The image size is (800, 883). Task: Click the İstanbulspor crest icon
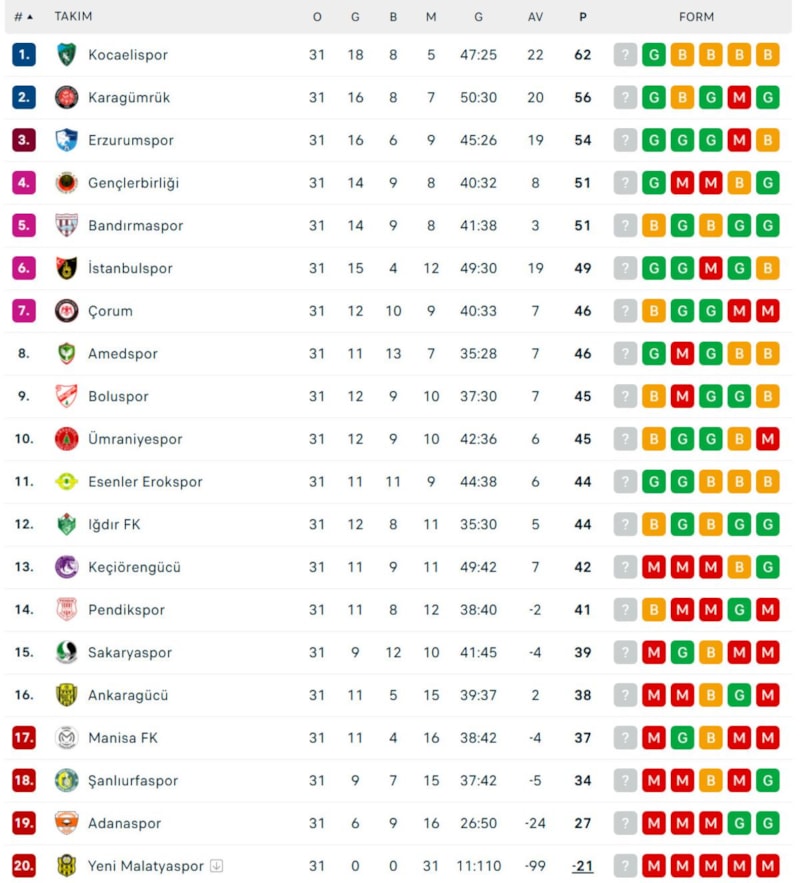pos(66,268)
